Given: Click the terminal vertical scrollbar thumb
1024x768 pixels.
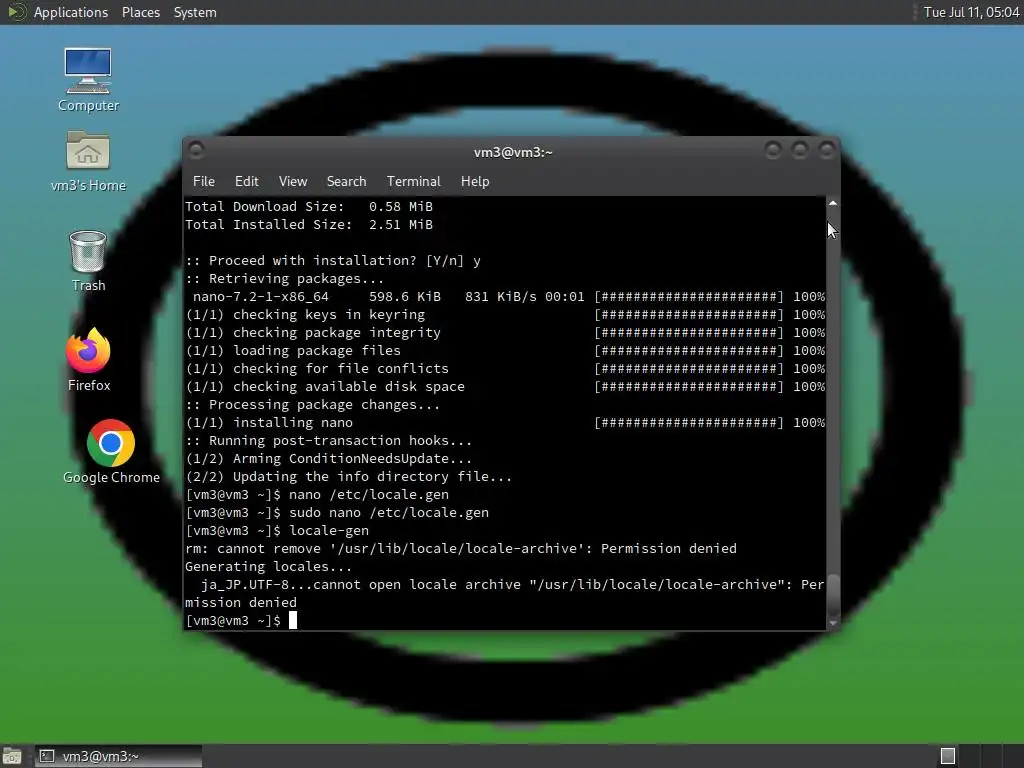Looking at the screenshot, I should pos(833,595).
